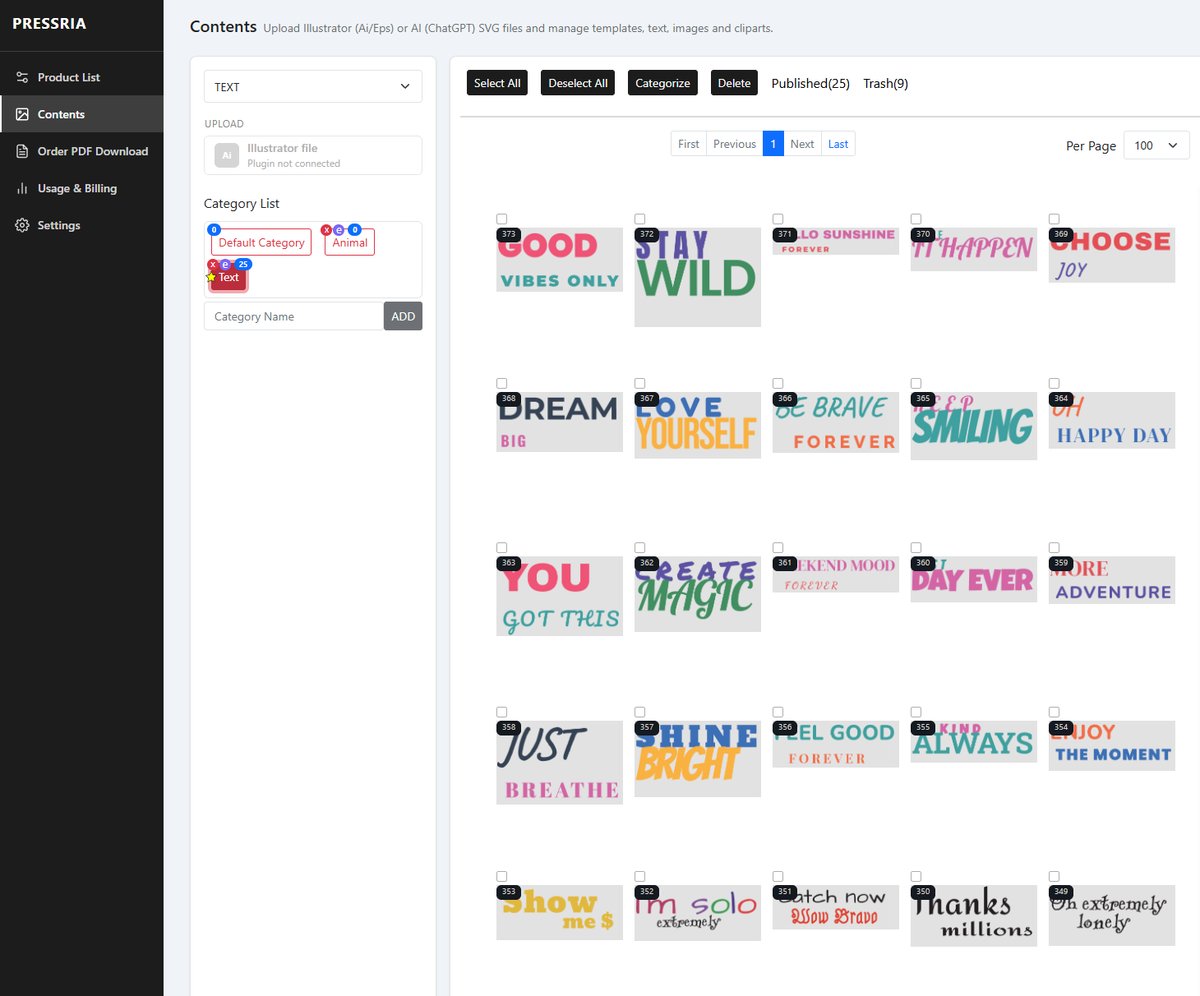Select page 1 in pagination

click(x=773, y=144)
